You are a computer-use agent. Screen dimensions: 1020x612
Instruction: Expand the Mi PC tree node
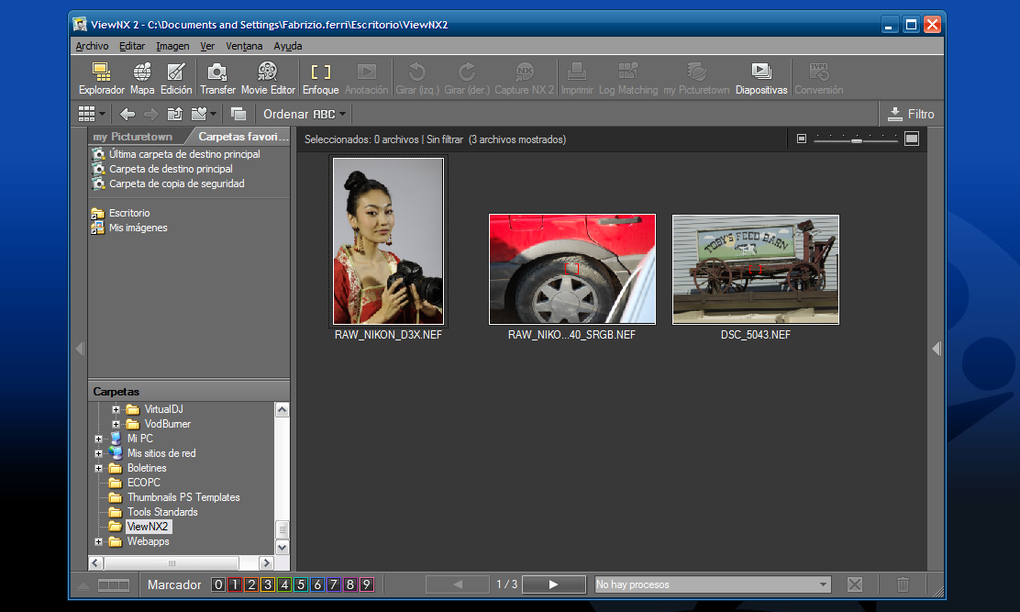tap(98, 439)
